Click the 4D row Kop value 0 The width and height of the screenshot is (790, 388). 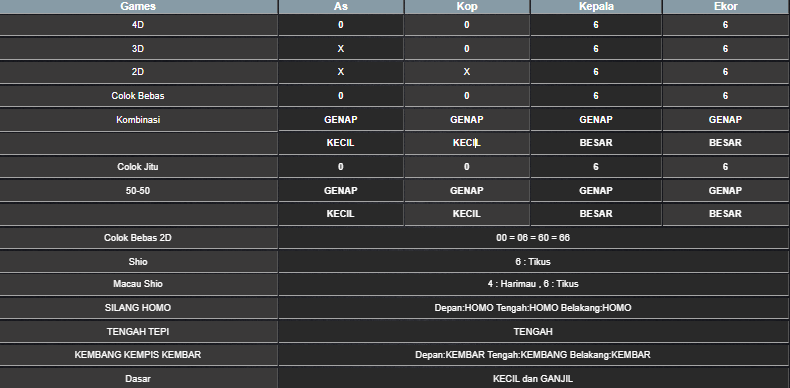pyautogui.click(x=467, y=25)
